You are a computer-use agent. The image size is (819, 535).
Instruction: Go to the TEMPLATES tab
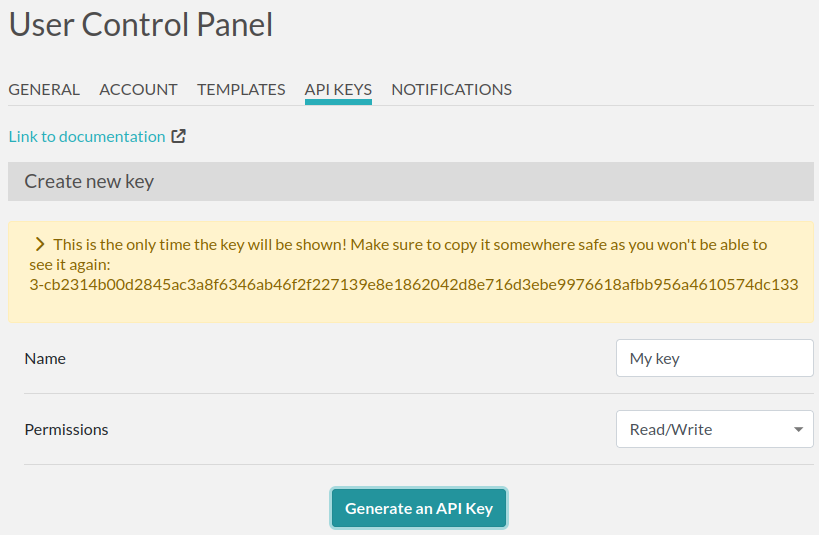[x=241, y=90]
